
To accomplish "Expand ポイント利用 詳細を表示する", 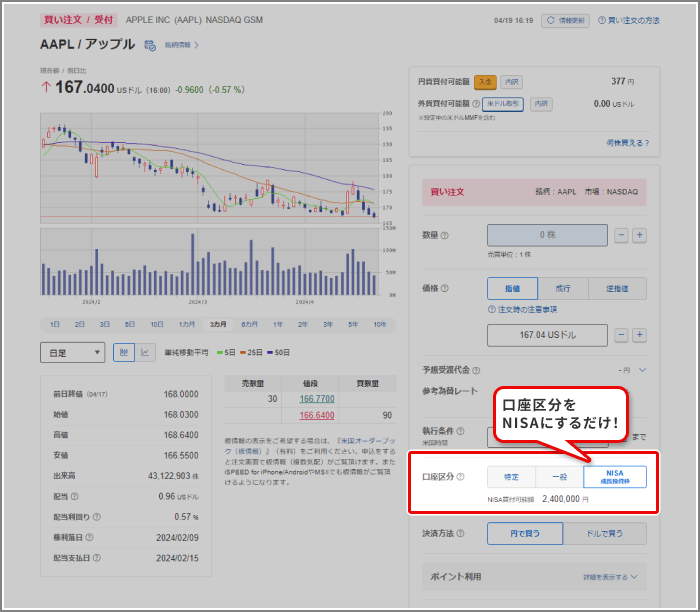I will point(610,577).
